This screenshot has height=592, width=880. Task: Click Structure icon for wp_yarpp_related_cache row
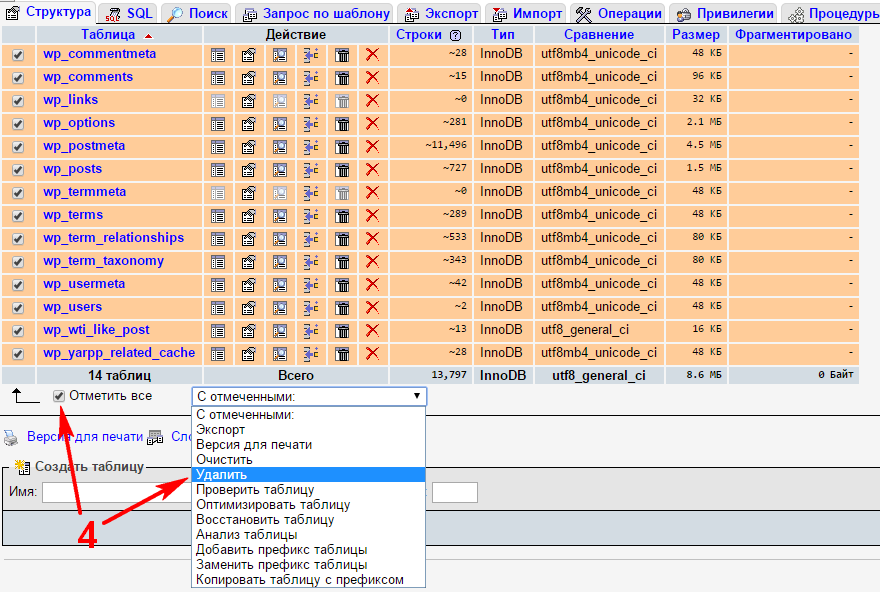249,354
